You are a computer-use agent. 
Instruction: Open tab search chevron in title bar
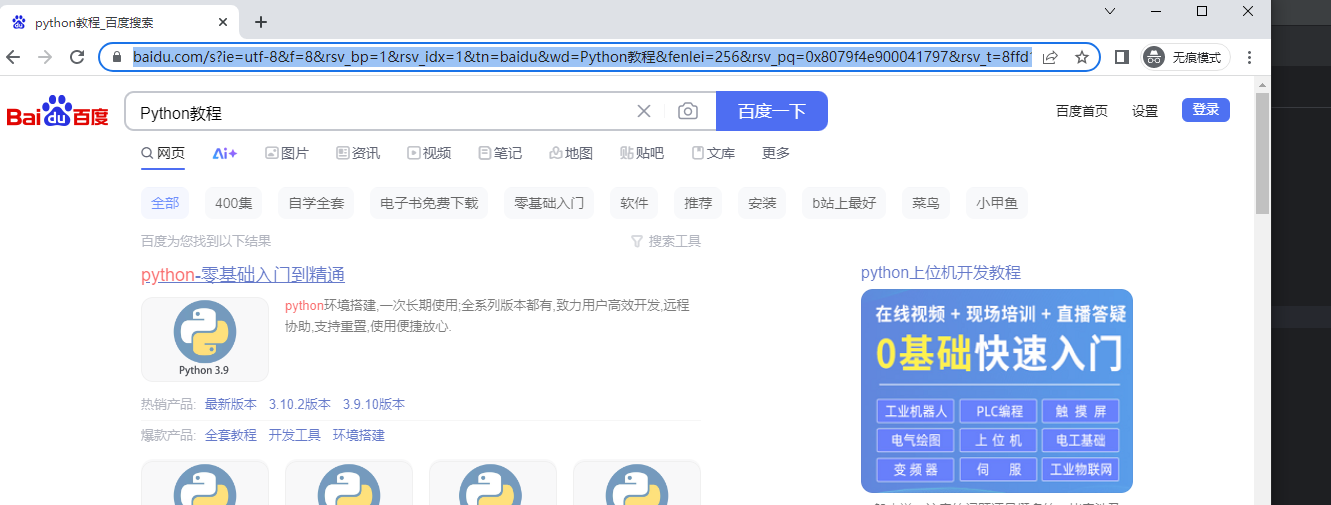point(1110,11)
